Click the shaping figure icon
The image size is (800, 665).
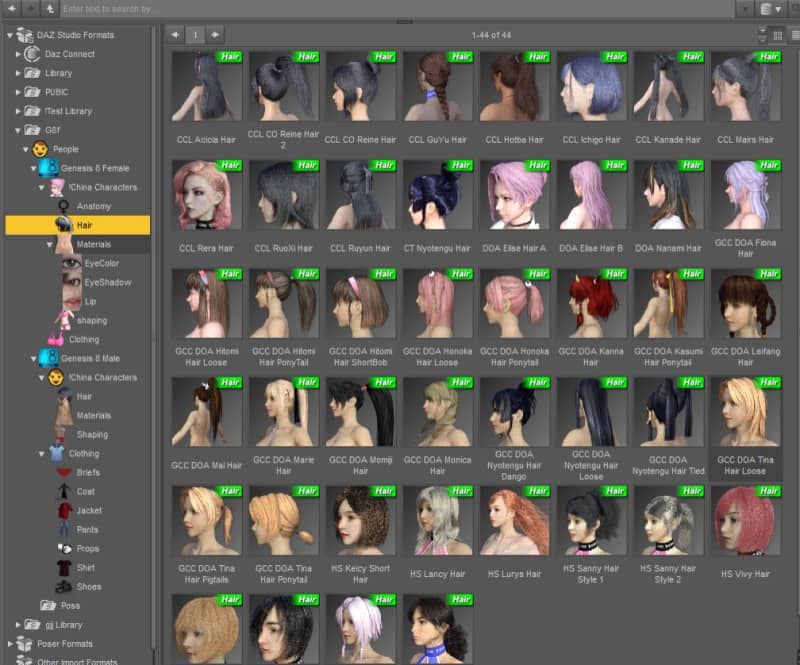click(64, 321)
